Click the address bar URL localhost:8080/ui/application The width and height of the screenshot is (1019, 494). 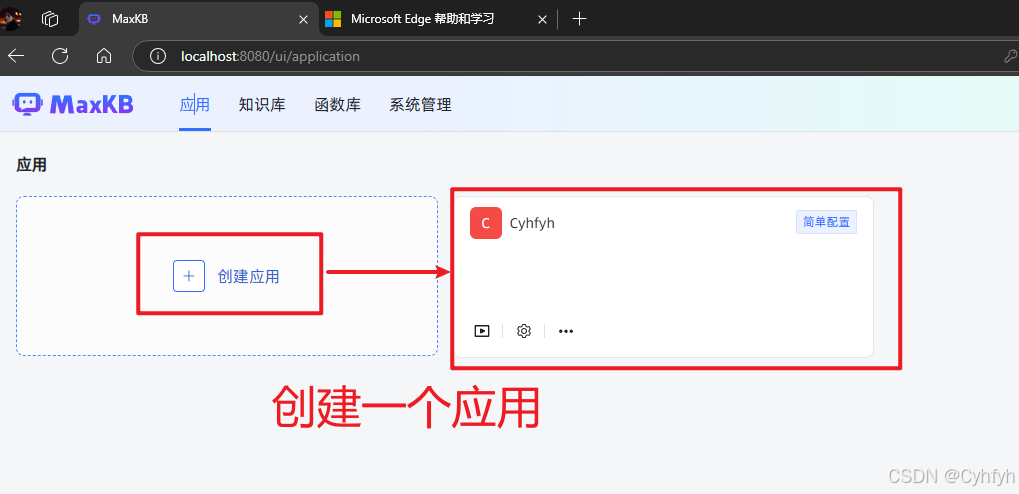[x=270, y=57]
